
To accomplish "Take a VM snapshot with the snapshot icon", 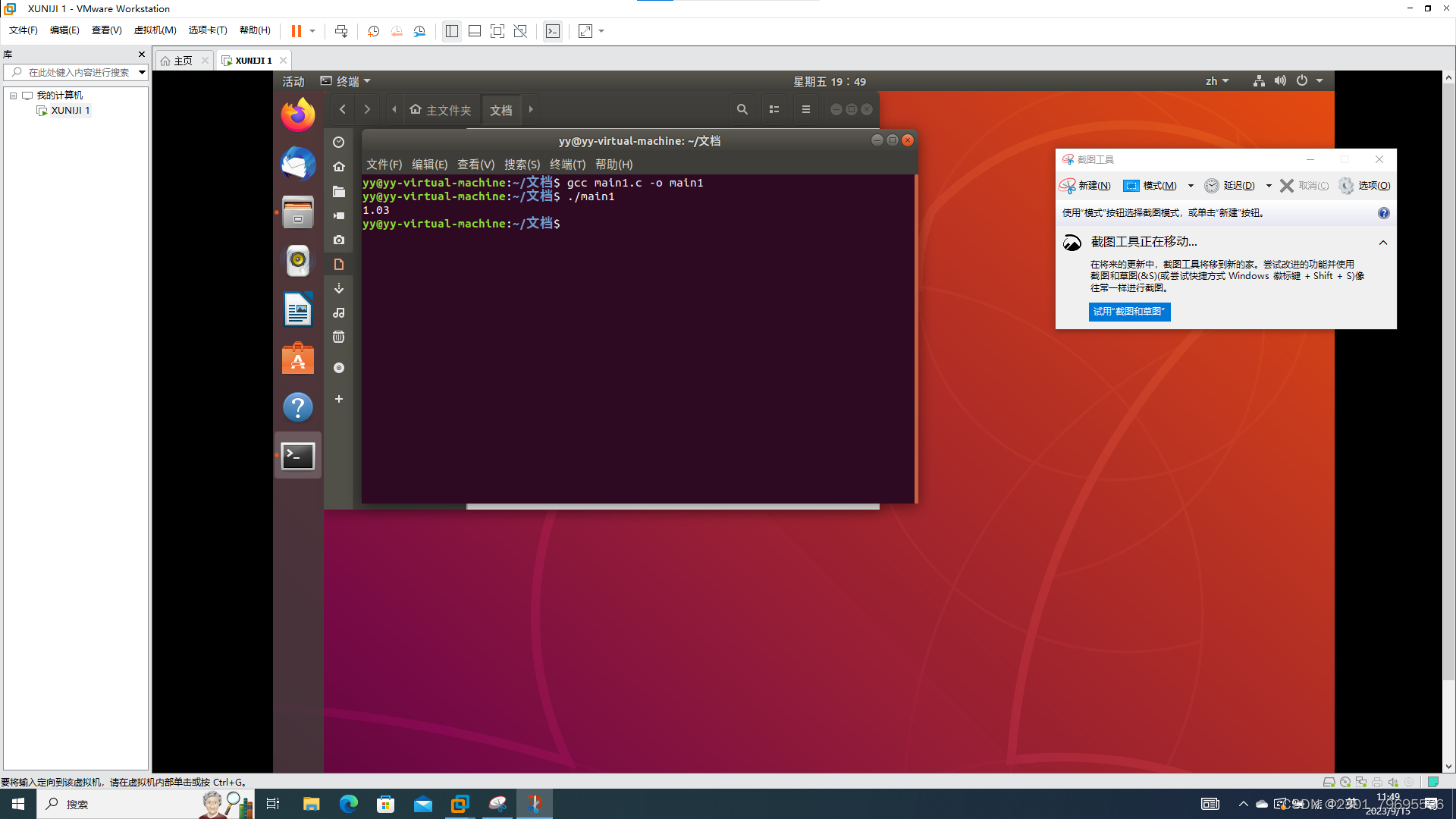I will 373,31.
